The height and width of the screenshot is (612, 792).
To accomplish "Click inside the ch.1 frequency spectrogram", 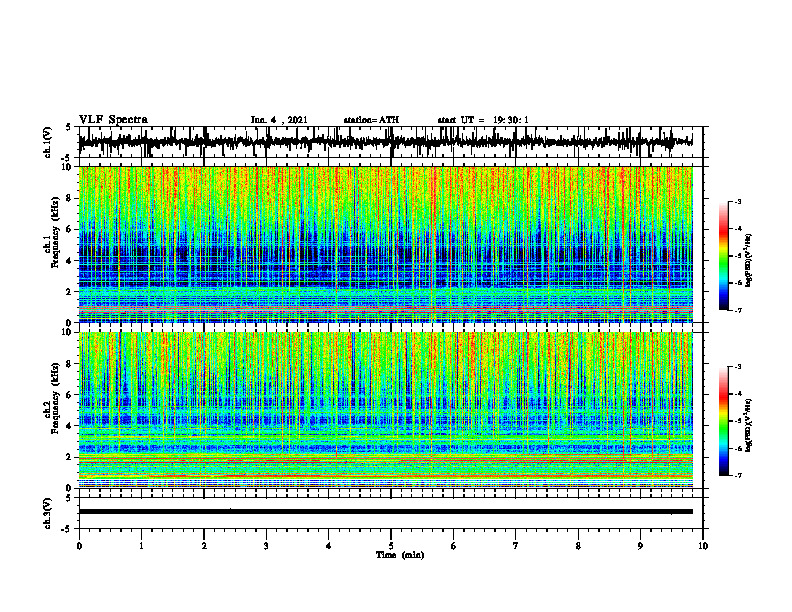I will 385,244.
